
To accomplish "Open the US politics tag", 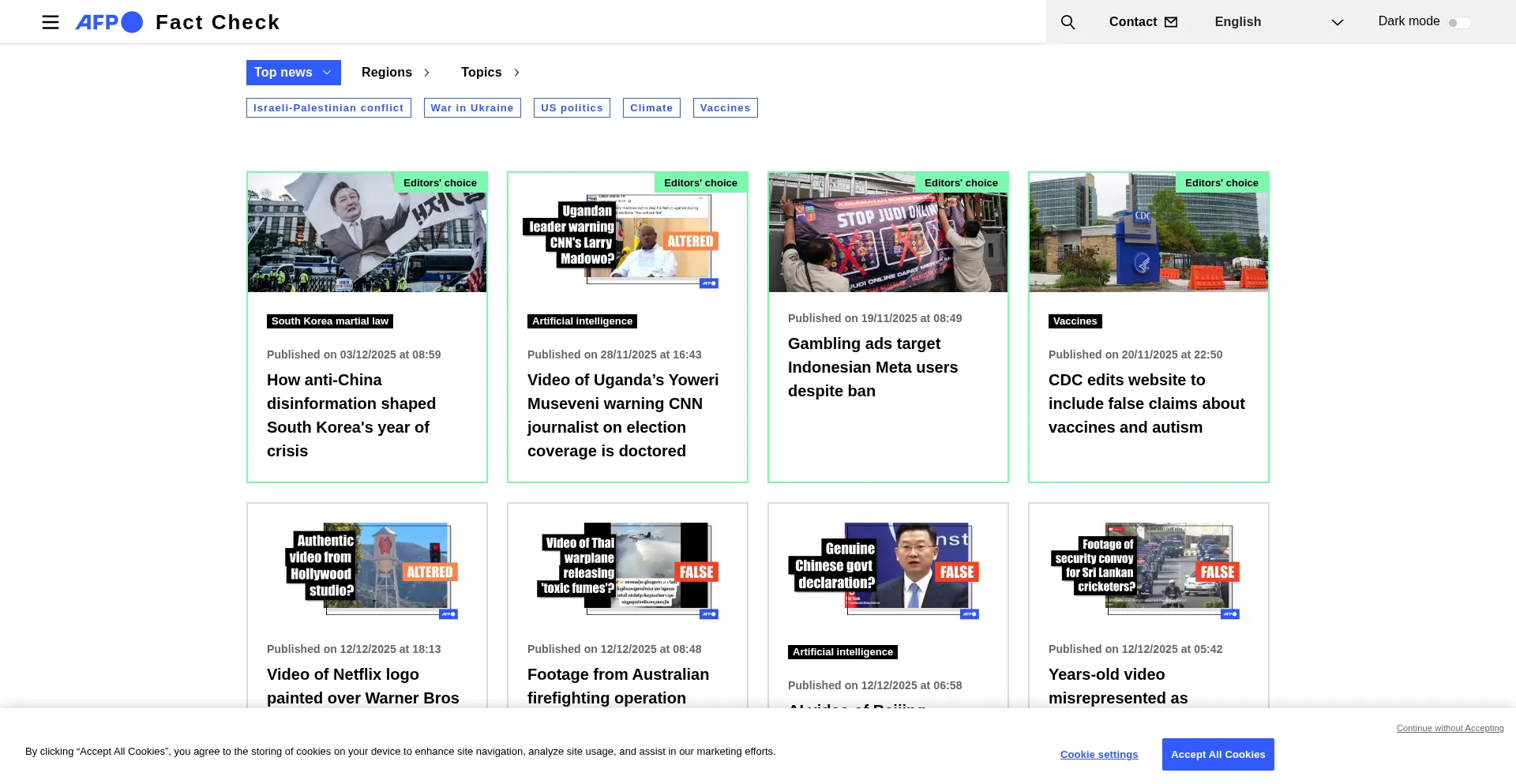I will coord(572,108).
